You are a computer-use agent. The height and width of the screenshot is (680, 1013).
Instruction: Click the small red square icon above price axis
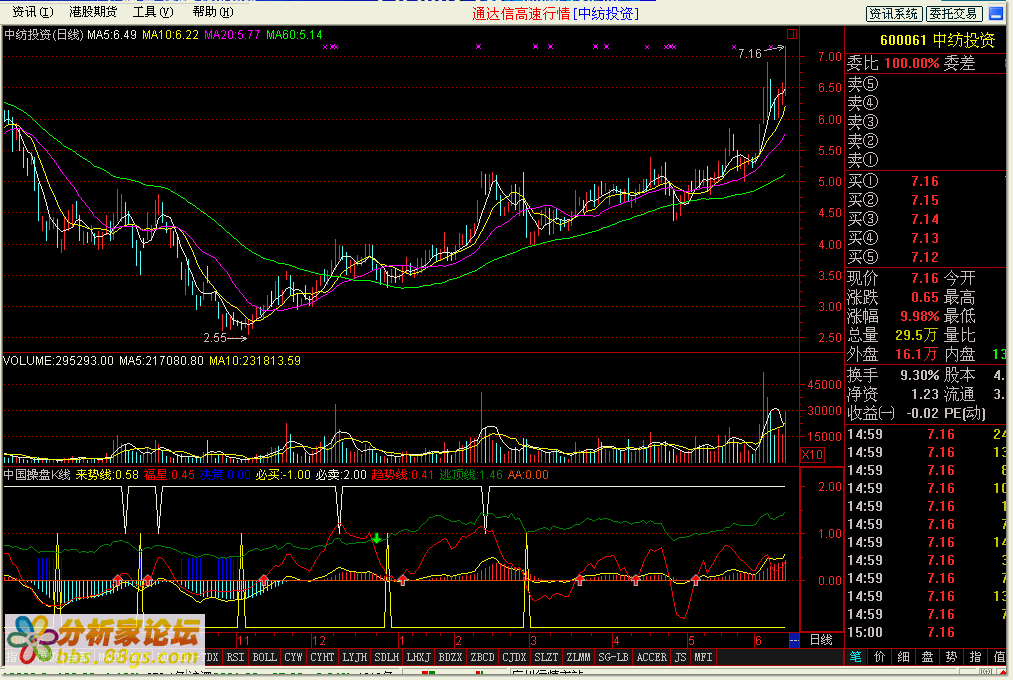point(791,34)
